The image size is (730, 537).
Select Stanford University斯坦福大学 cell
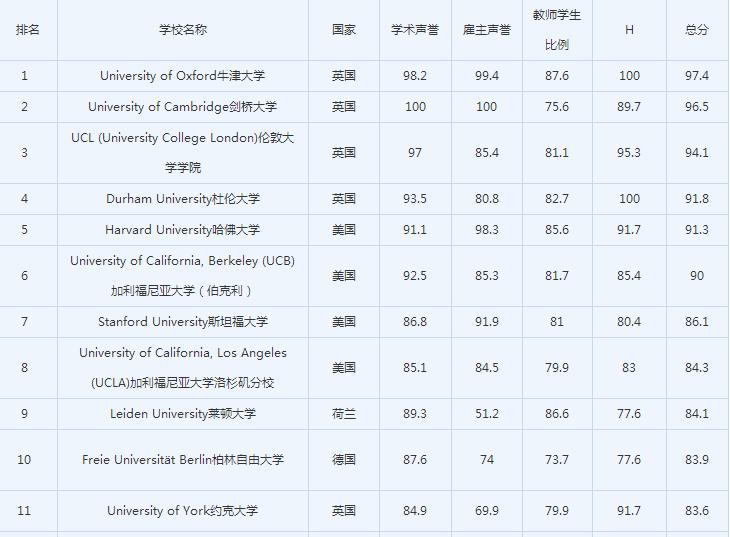click(x=182, y=322)
